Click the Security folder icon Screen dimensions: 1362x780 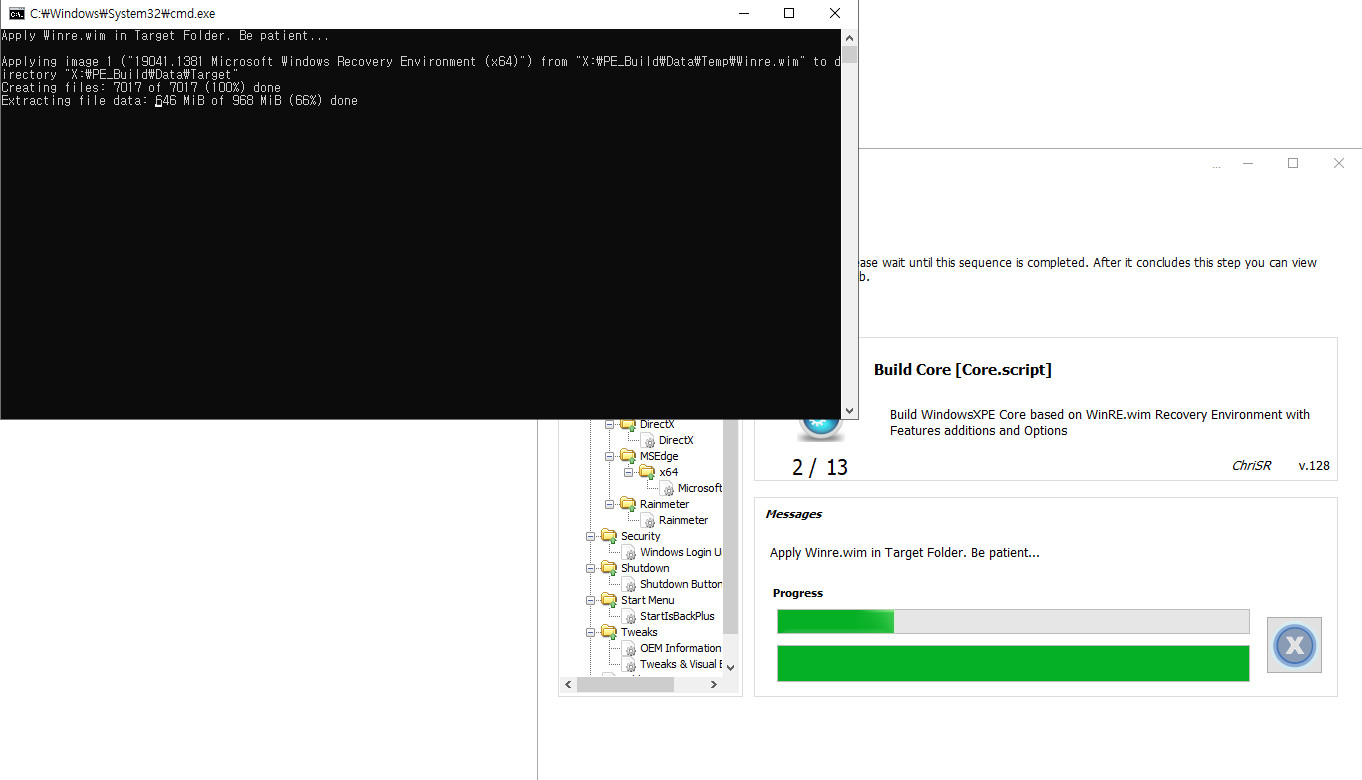coord(609,536)
